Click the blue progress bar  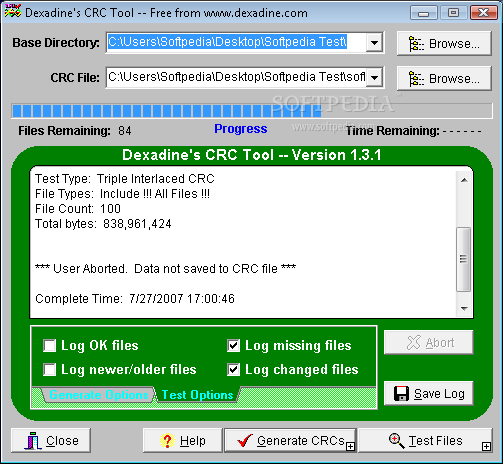(x=252, y=111)
